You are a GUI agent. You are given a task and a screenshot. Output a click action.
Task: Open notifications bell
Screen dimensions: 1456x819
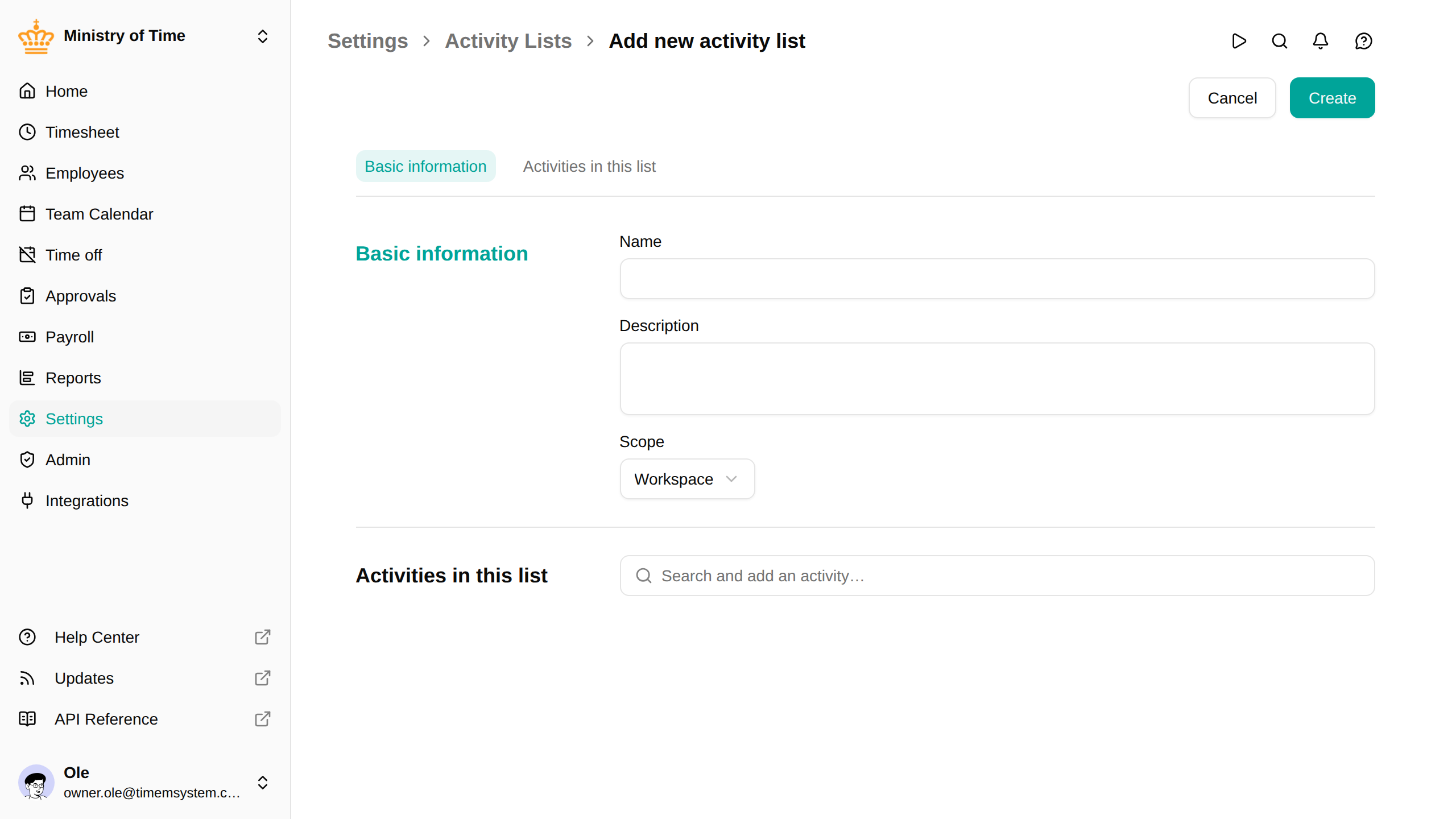point(1321,41)
